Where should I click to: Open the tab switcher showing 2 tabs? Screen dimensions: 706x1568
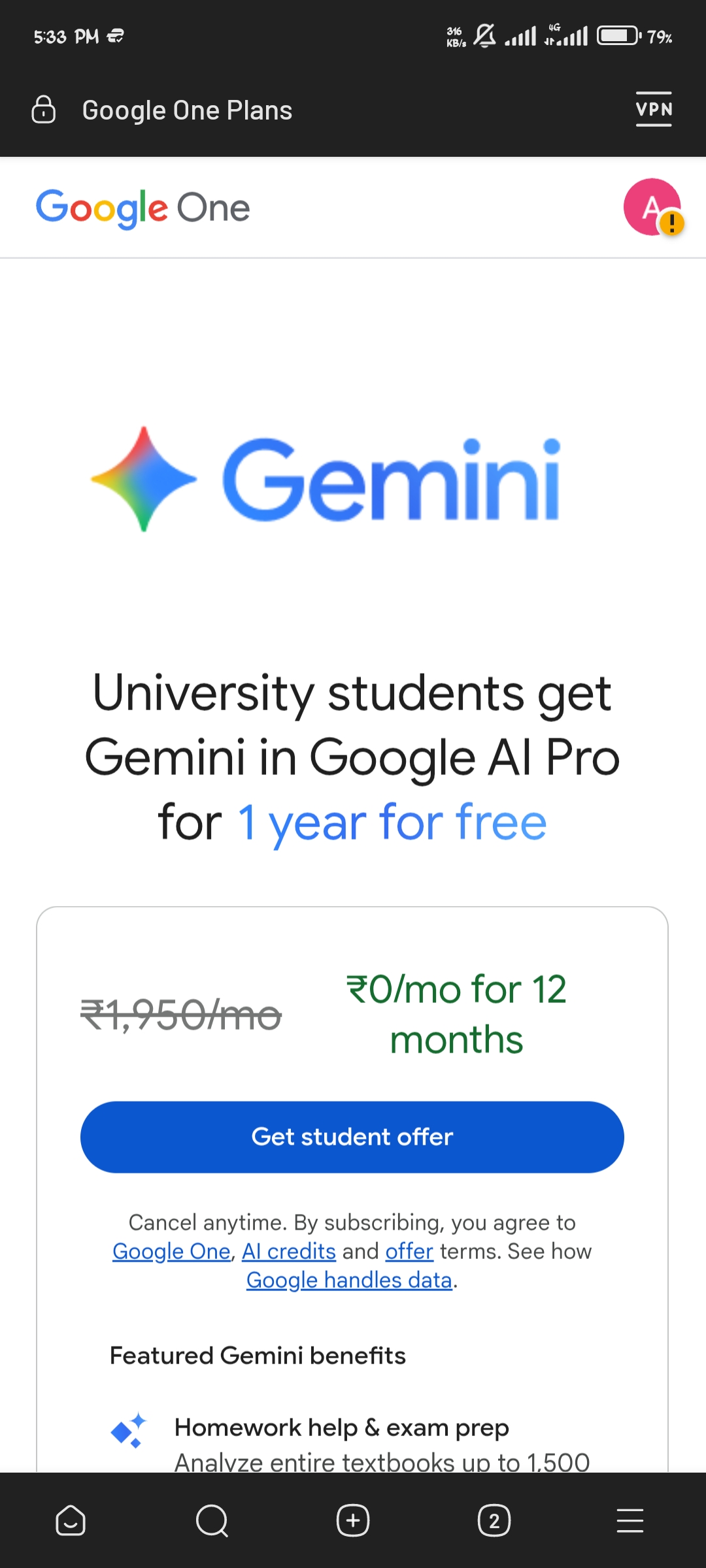click(x=494, y=1520)
